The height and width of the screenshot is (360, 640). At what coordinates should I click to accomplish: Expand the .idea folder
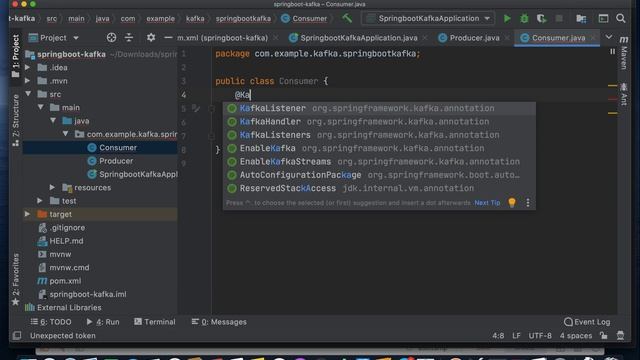(x=27, y=67)
